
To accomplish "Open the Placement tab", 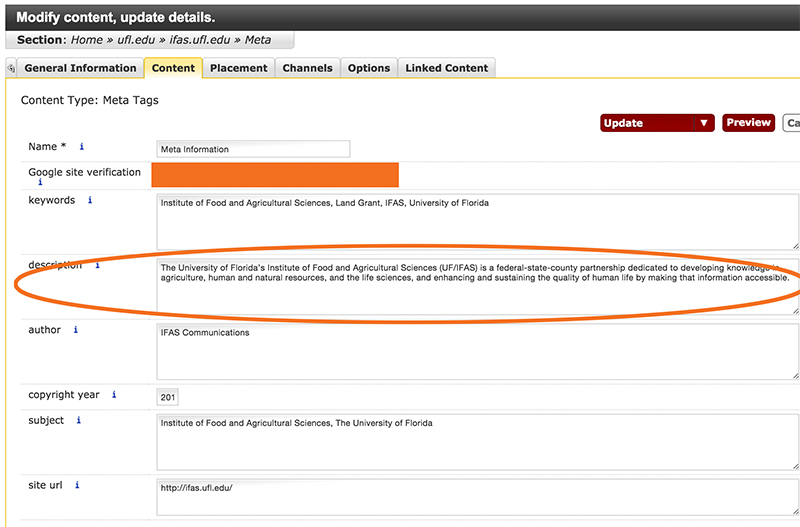I will pyautogui.click(x=238, y=68).
